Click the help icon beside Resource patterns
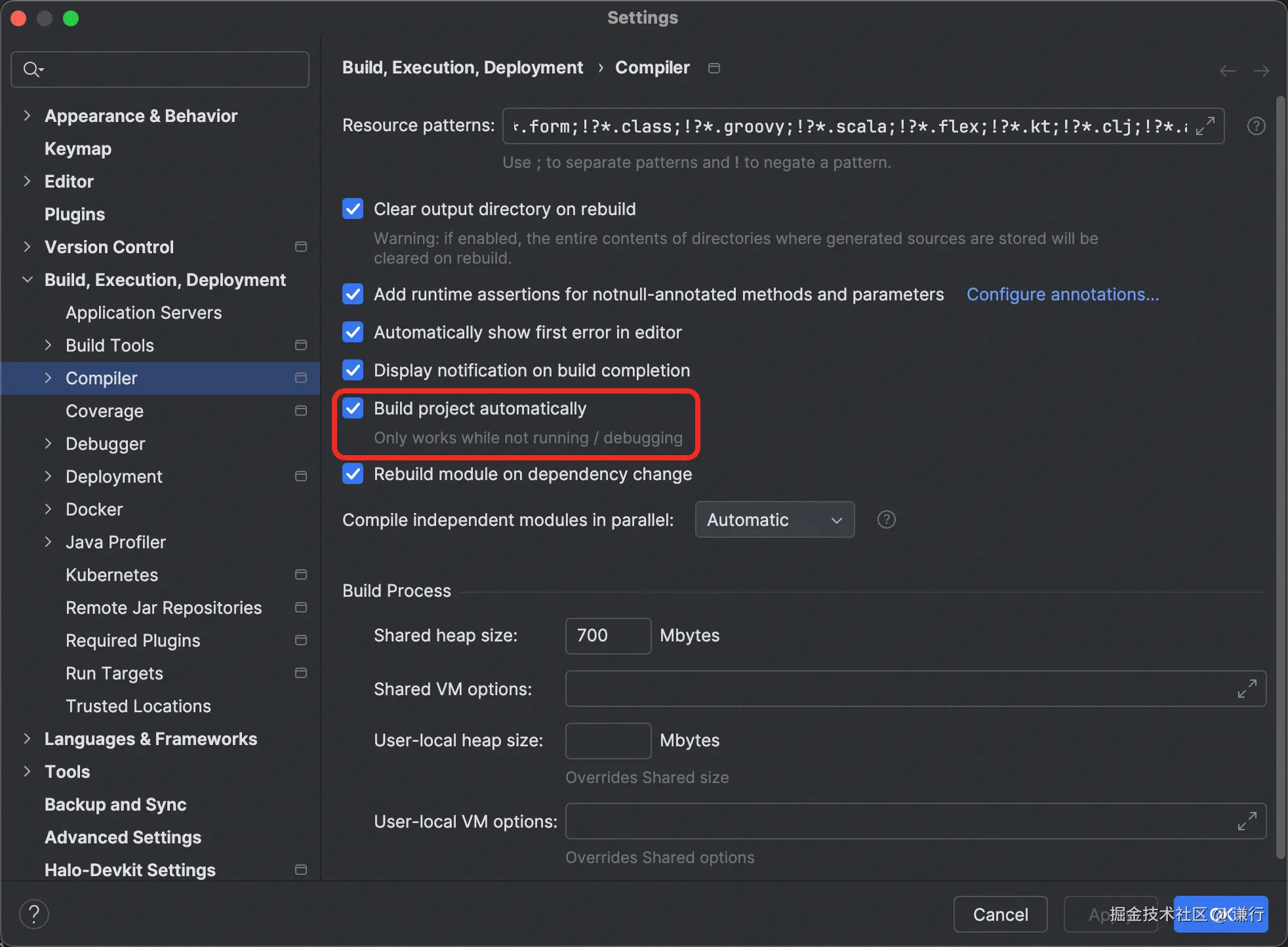This screenshot has height=947, width=1288. click(1256, 126)
